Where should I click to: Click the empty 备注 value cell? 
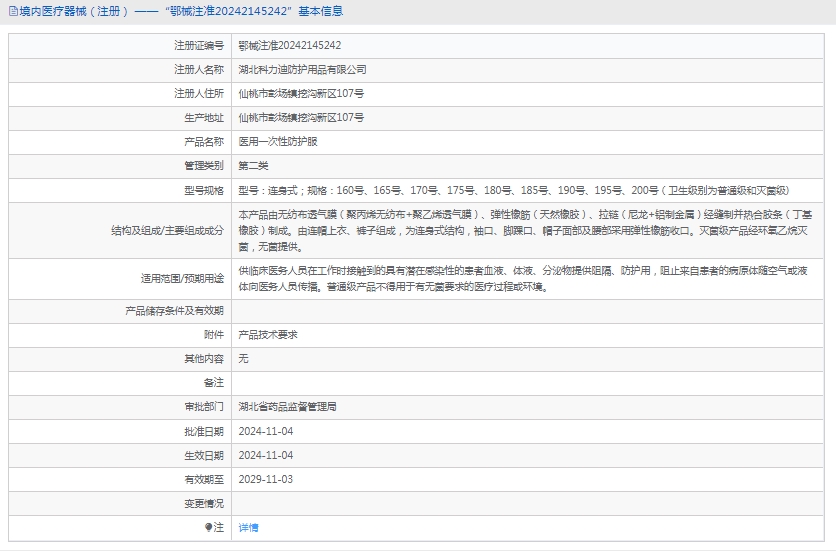530,383
